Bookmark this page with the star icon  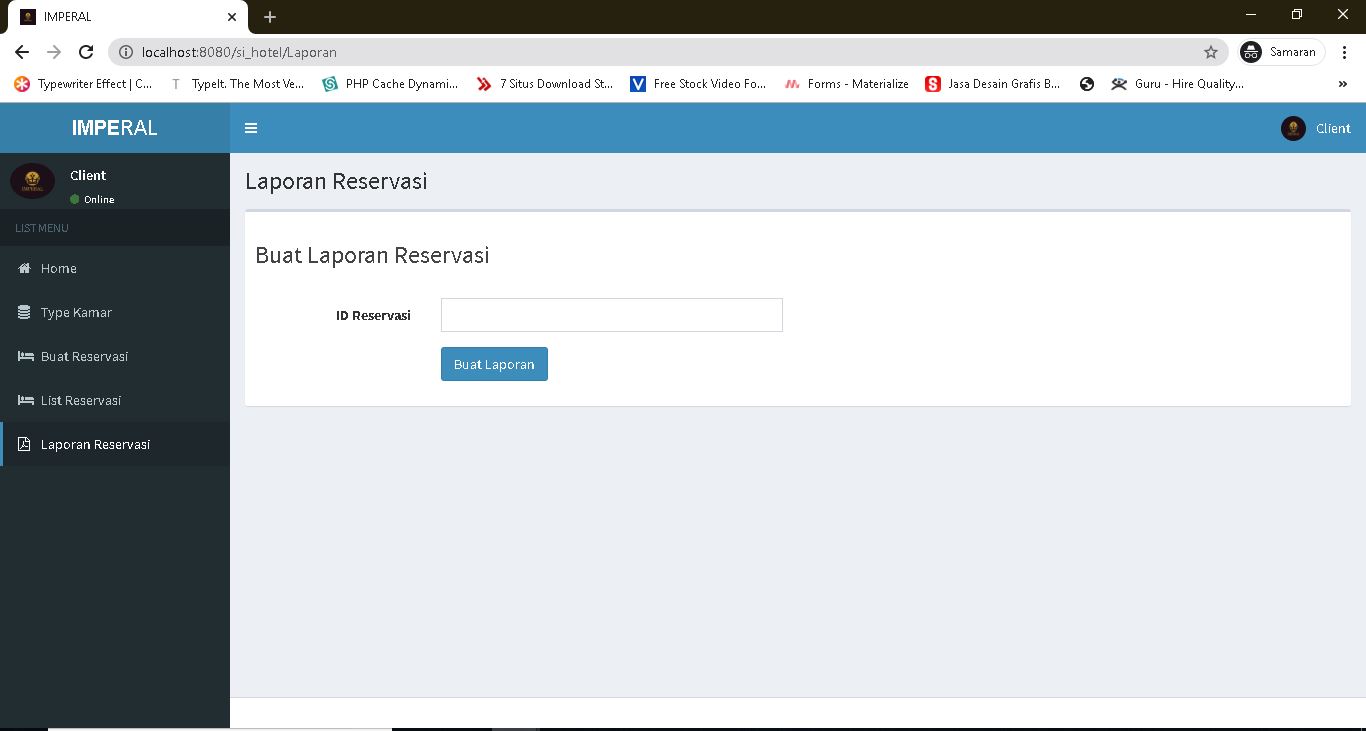pyautogui.click(x=1211, y=52)
